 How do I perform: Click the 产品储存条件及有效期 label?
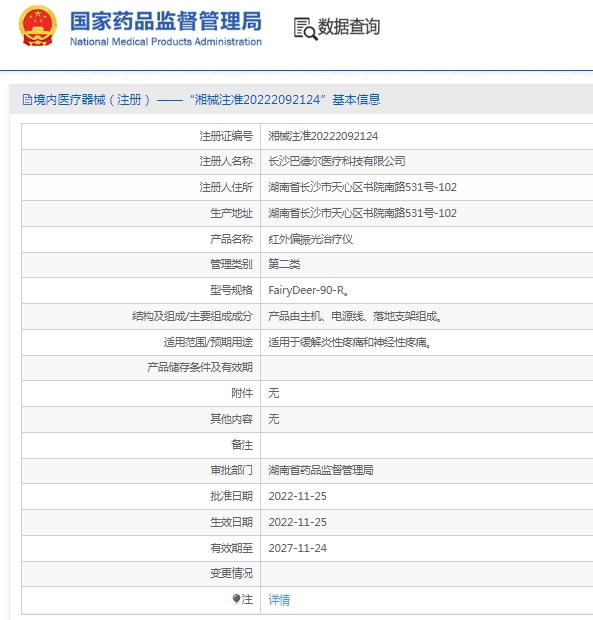click(200, 367)
